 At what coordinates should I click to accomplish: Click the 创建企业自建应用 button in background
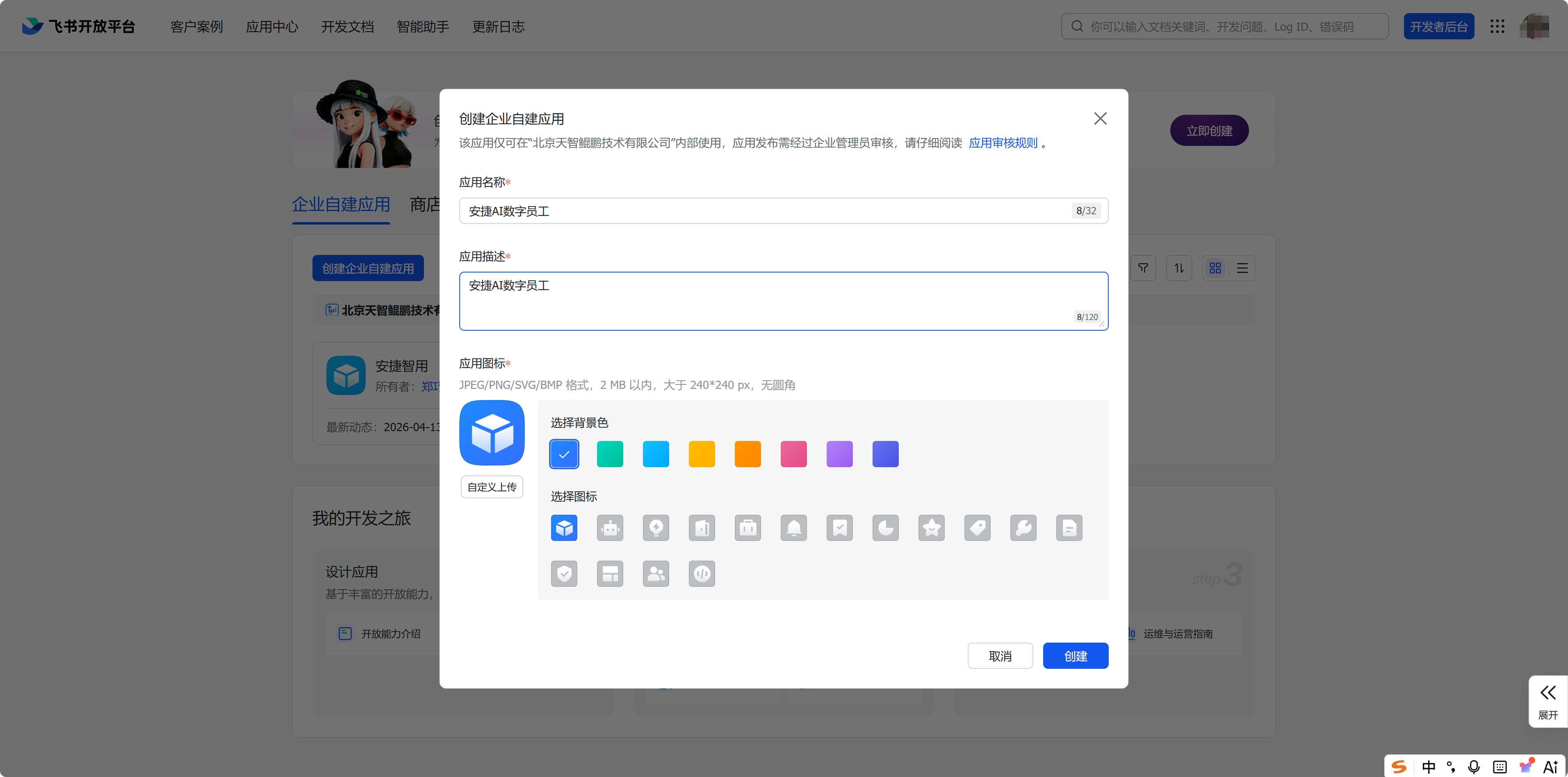[x=368, y=268]
